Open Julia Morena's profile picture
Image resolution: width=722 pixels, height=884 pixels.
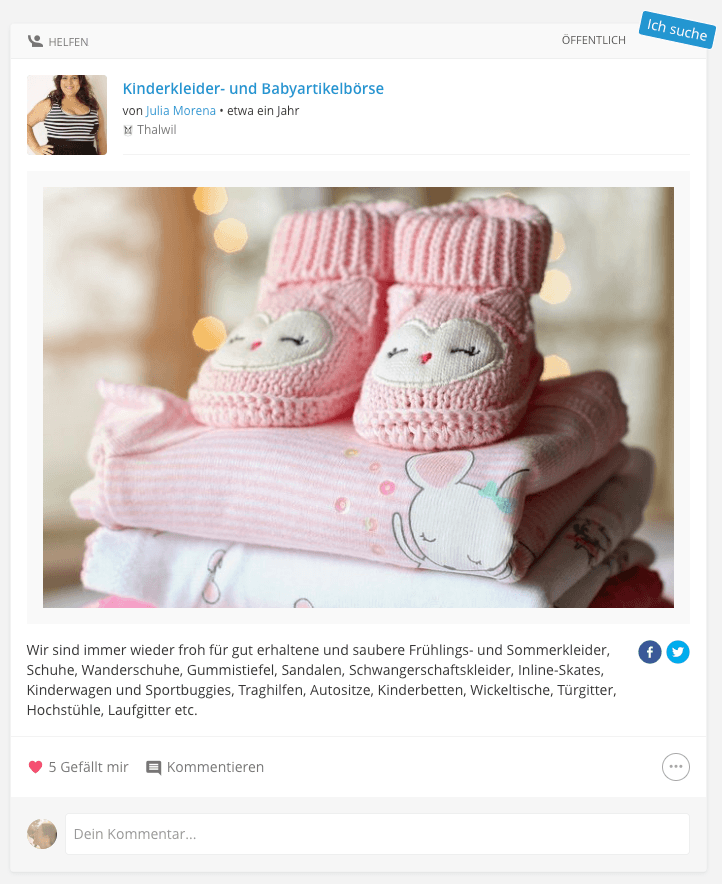pyautogui.click(x=67, y=115)
